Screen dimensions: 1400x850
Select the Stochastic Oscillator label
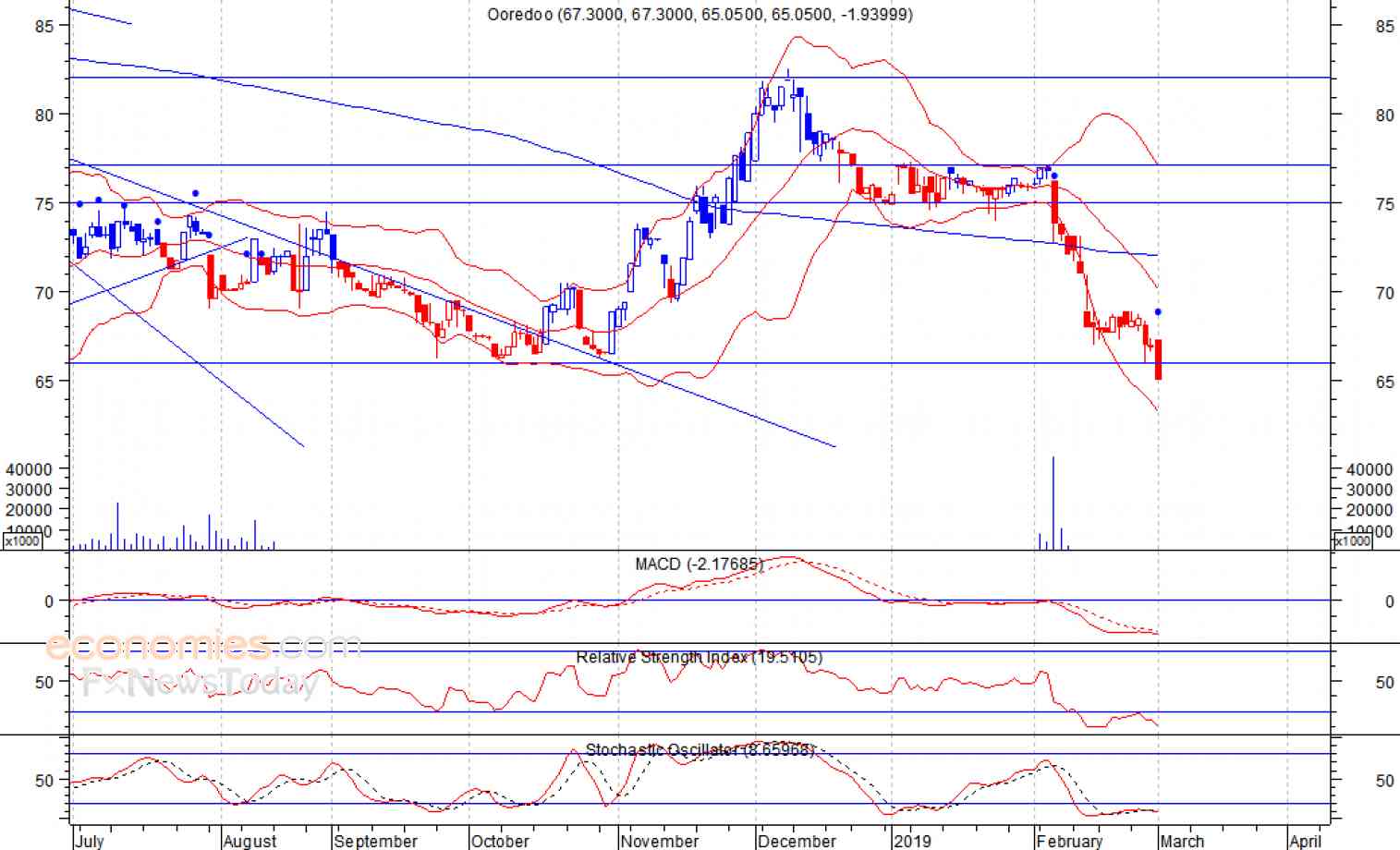pyautogui.click(x=700, y=749)
